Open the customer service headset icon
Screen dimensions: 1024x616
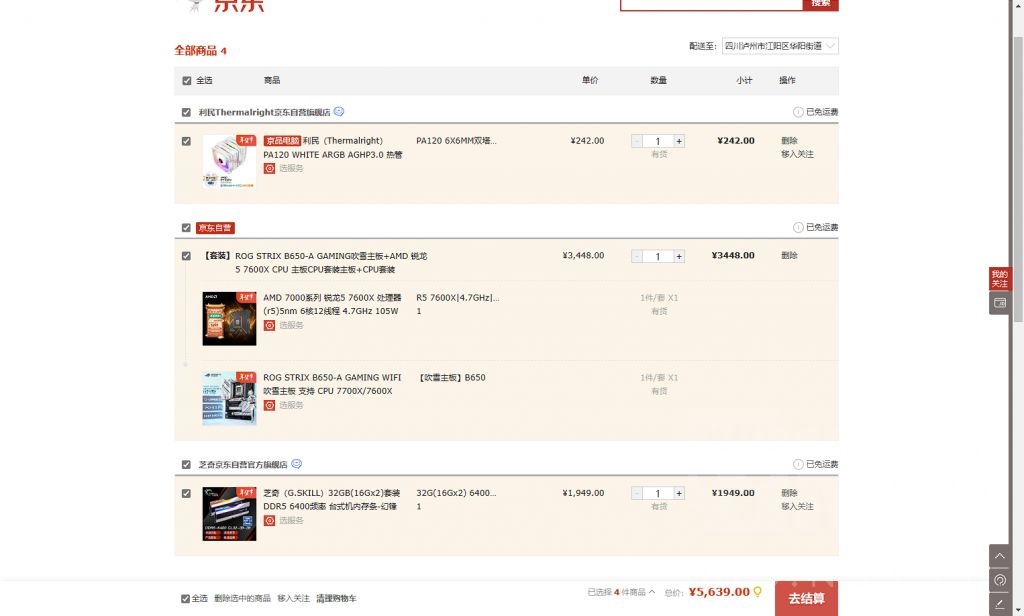(999, 581)
